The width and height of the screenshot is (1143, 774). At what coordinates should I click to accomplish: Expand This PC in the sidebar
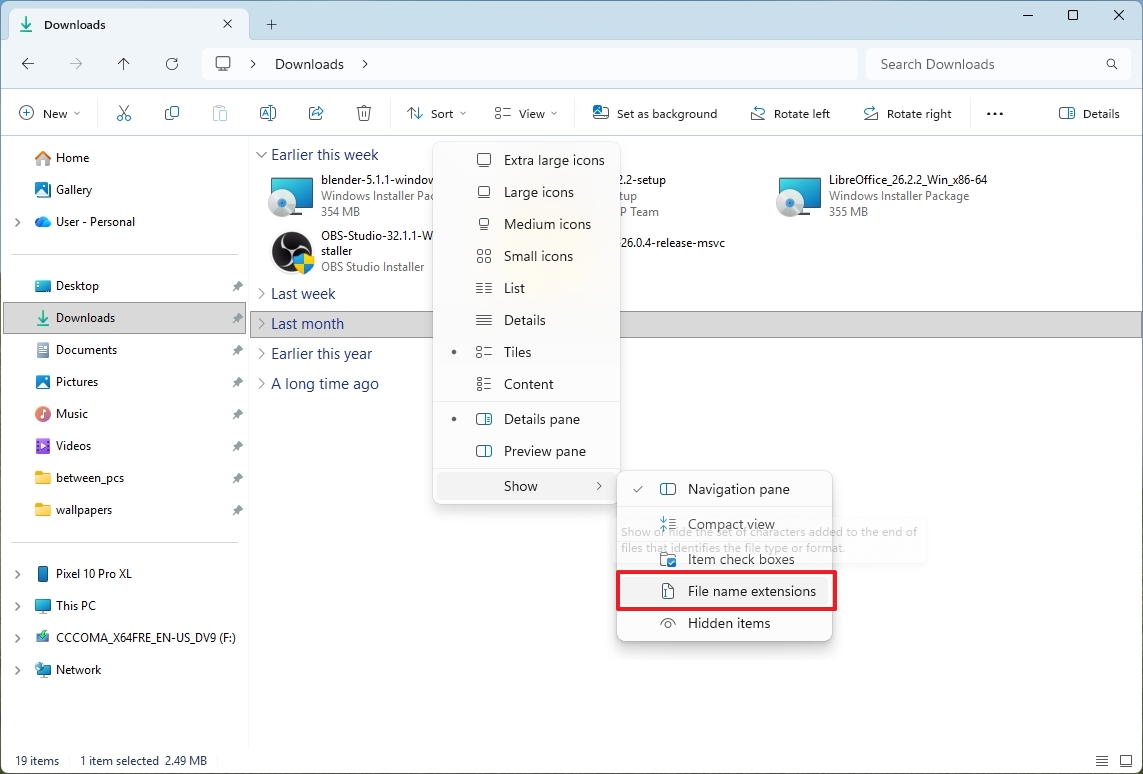tap(17, 605)
